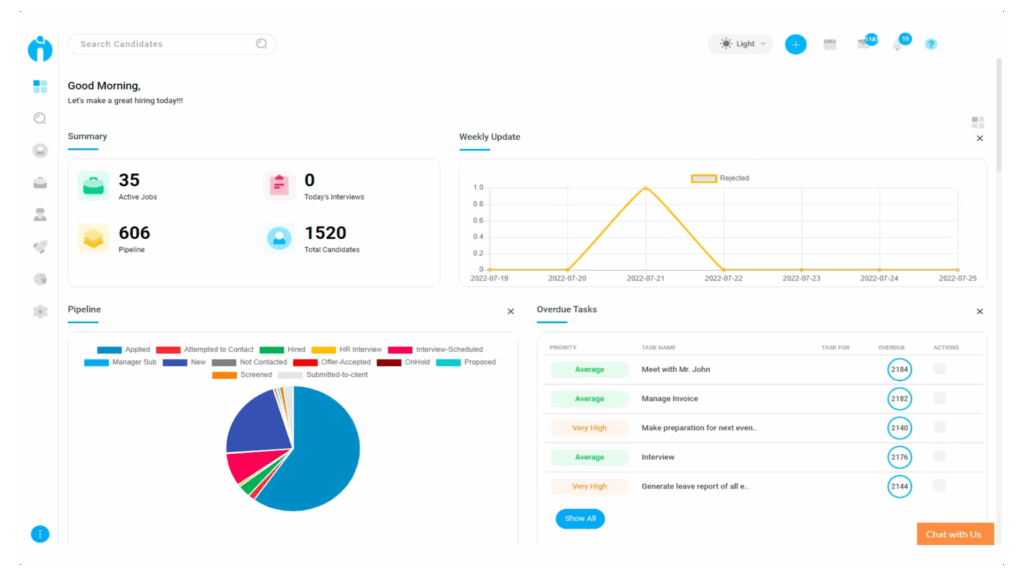
Task: Open the pie chart reports sidebar icon
Action: click(40, 279)
